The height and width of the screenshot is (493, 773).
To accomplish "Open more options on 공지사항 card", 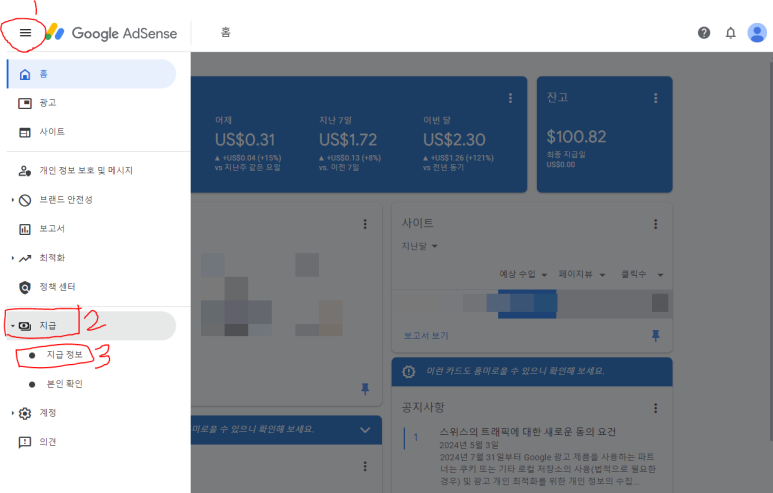I will tap(656, 408).
